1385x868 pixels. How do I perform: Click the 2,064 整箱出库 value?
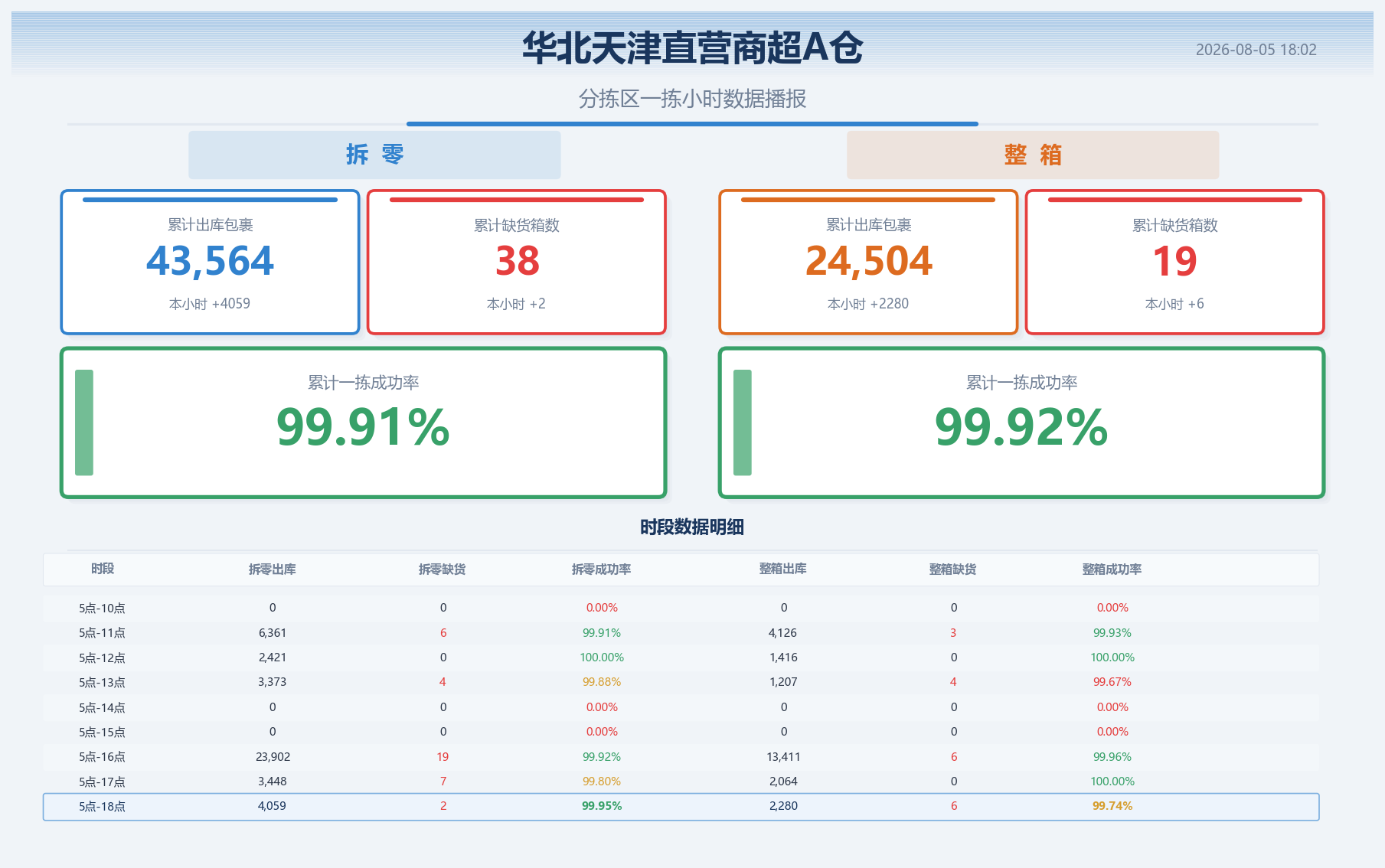[783, 782]
